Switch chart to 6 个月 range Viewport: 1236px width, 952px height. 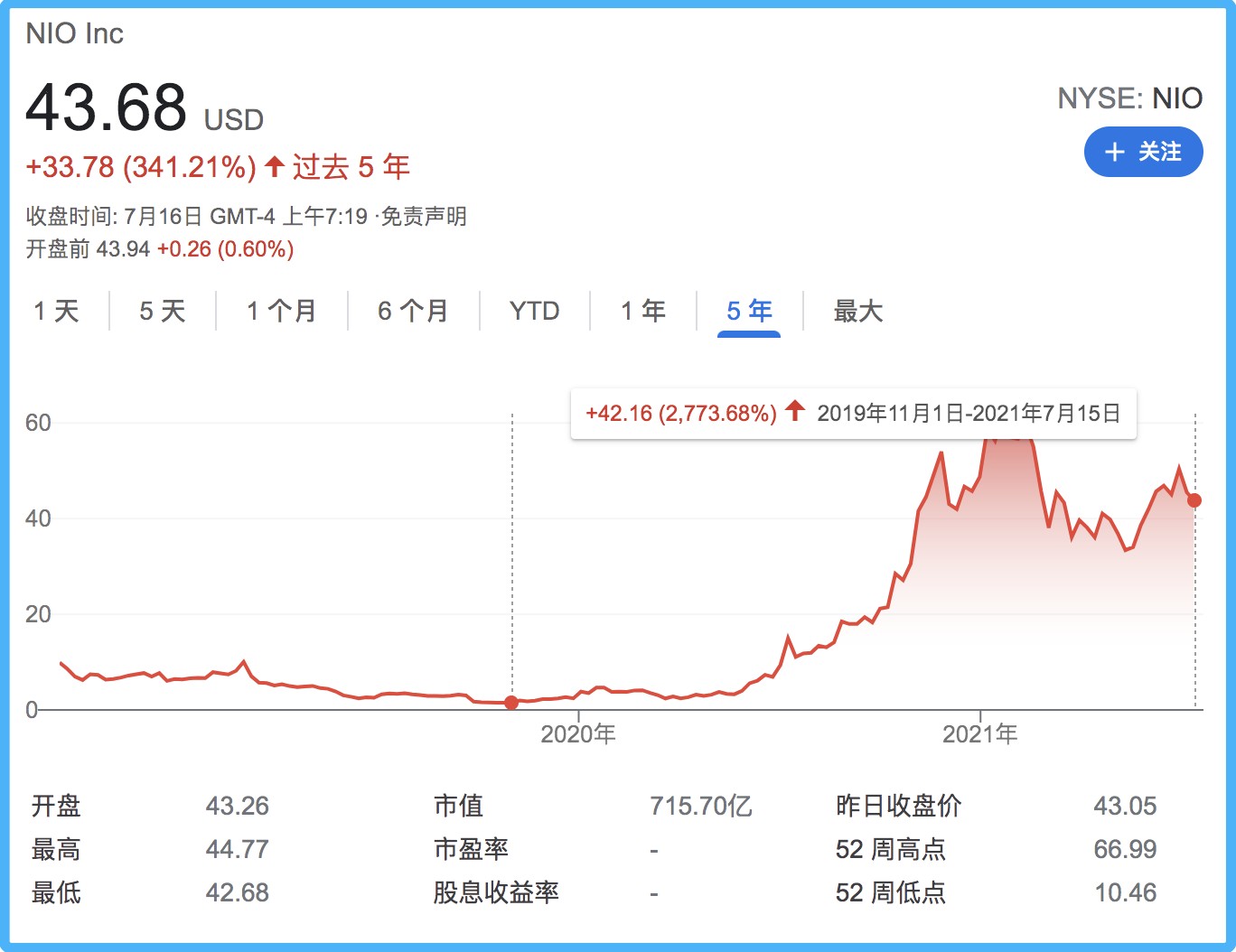[x=414, y=312]
